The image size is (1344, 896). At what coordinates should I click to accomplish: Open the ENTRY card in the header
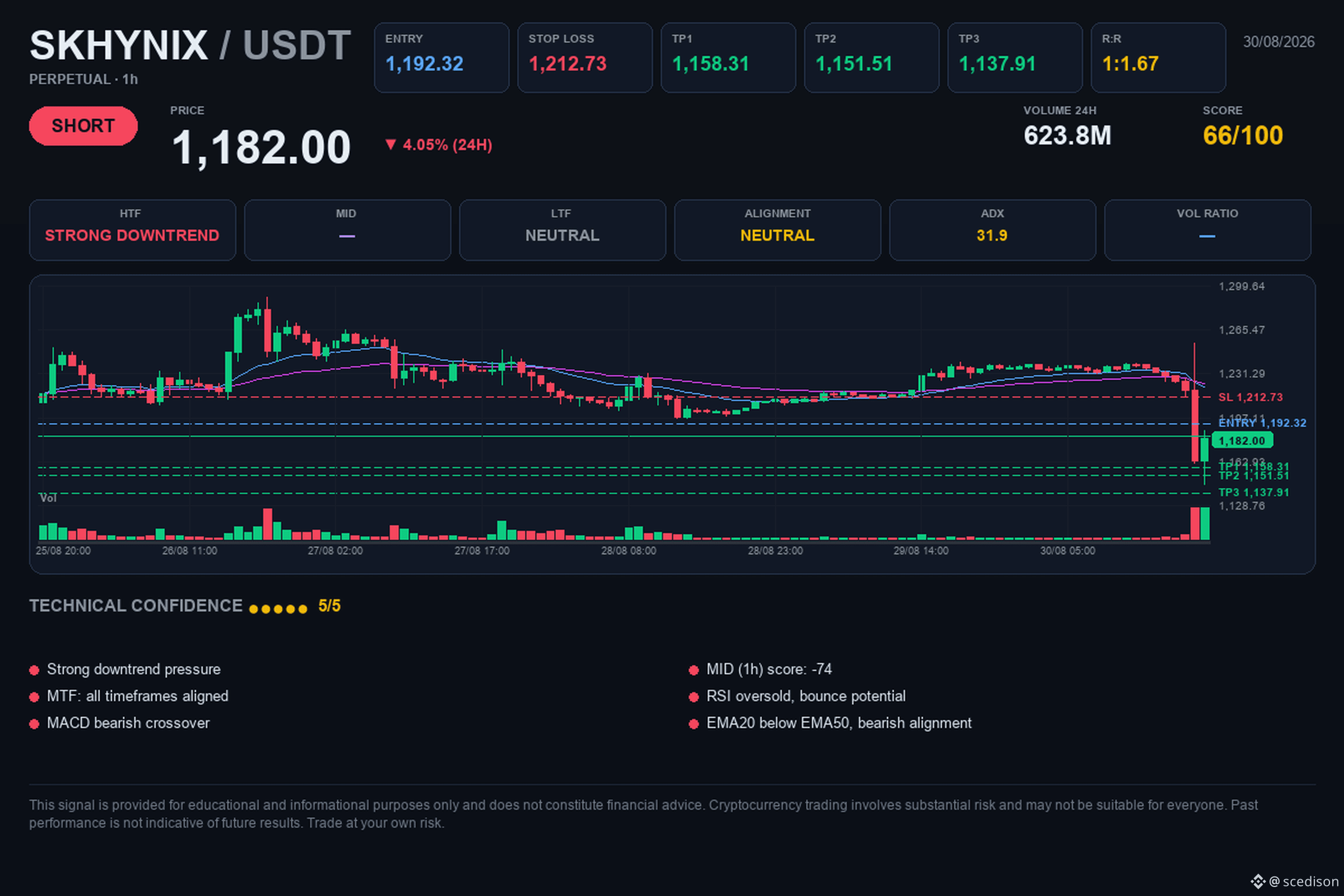pos(441,58)
